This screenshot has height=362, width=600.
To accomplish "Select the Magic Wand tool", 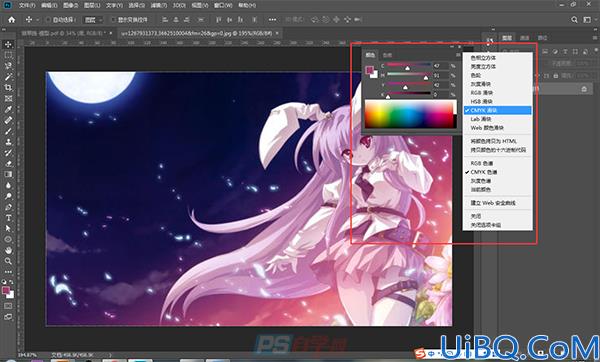I will (x=8, y=77).
